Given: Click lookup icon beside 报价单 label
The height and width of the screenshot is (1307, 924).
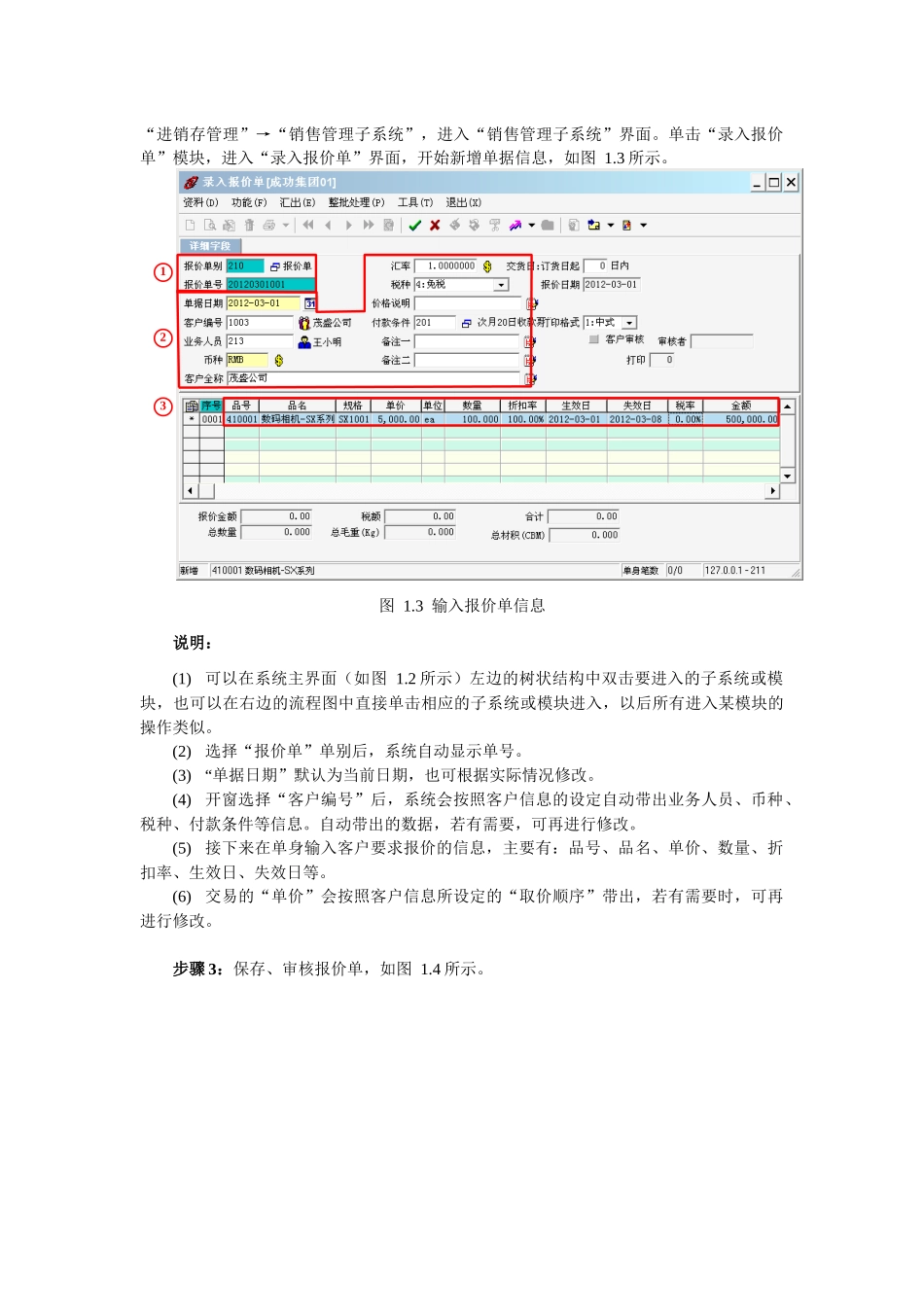Looking at the screenshot, I should [x=274, y=266].
